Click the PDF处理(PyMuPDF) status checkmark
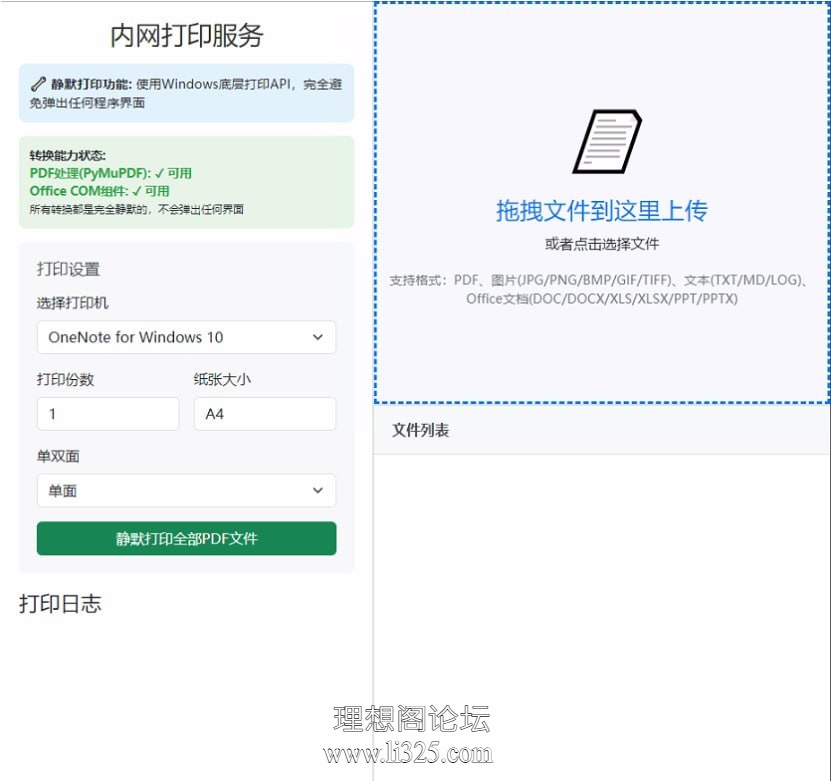This screenshot has width=831, height=781. (159, 173)
